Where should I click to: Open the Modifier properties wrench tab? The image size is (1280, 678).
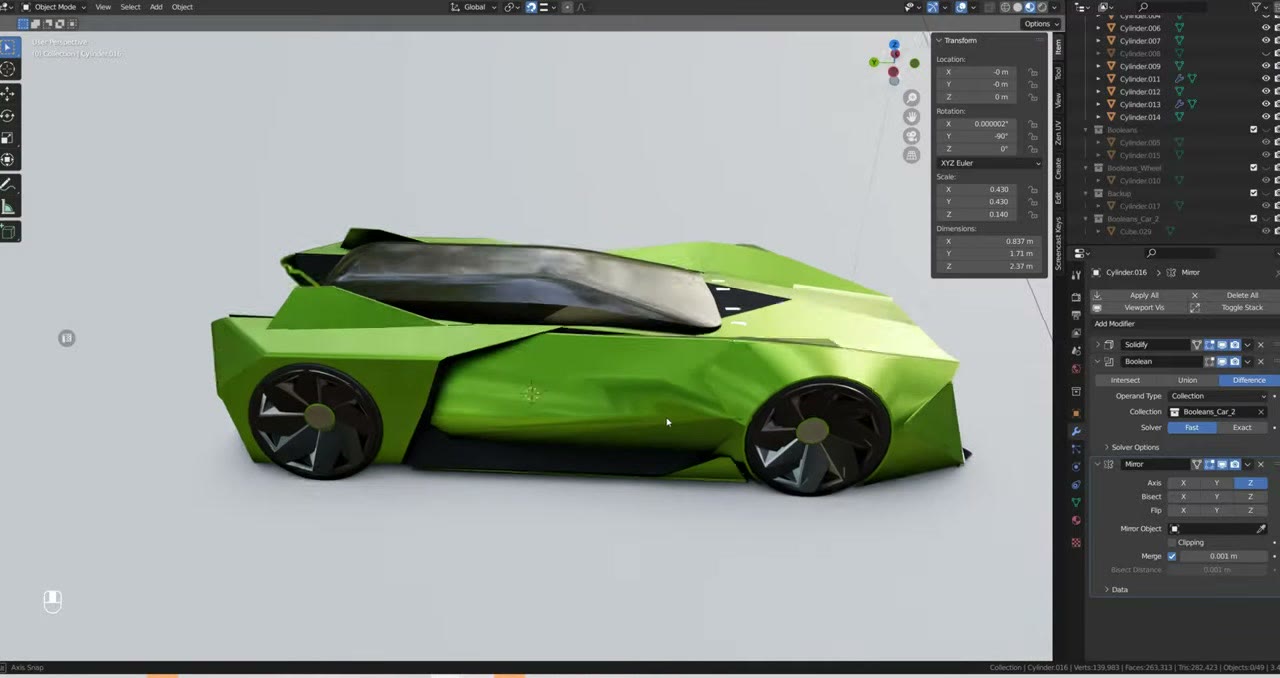1076,430
